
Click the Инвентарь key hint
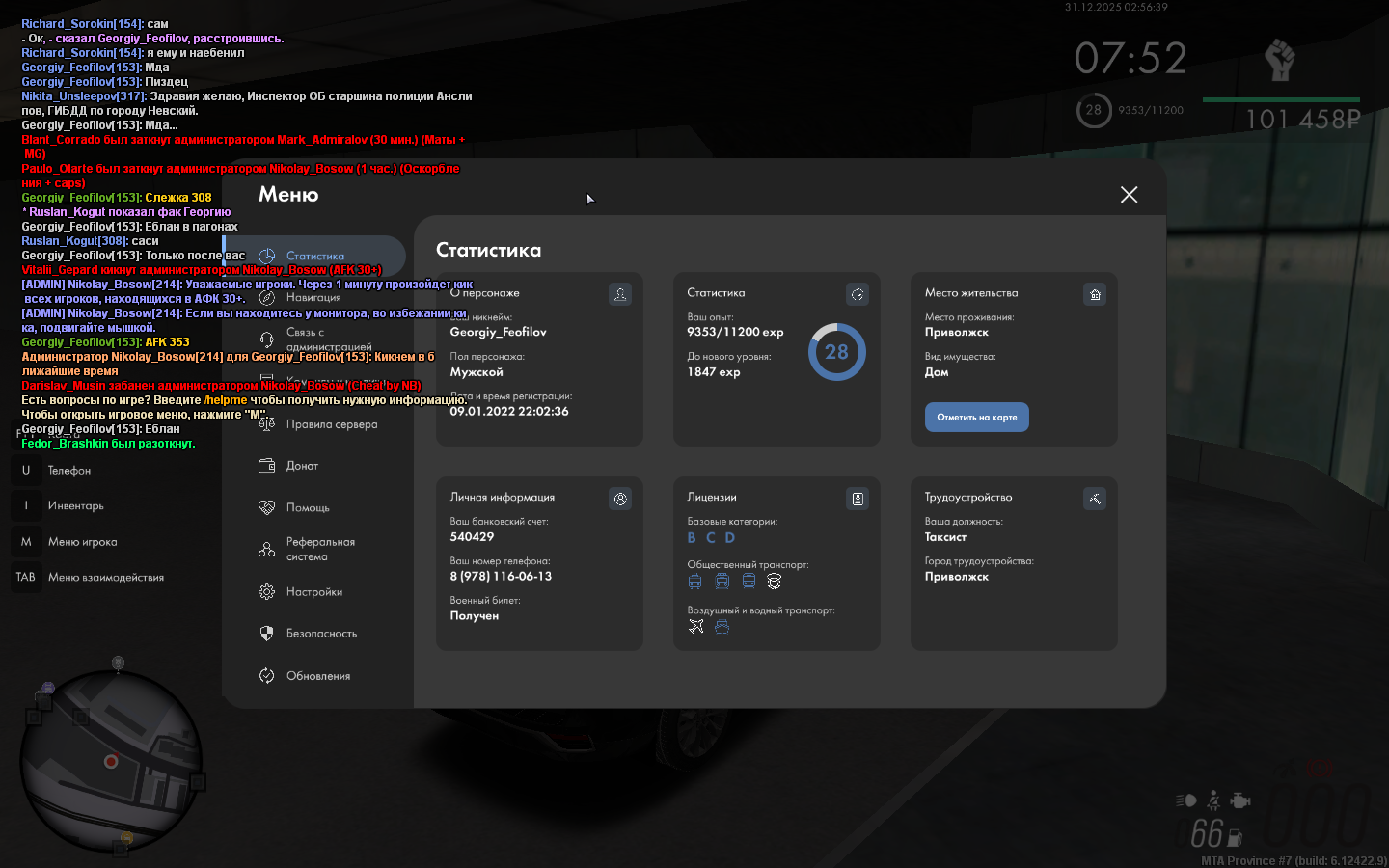tap(60, 506)
